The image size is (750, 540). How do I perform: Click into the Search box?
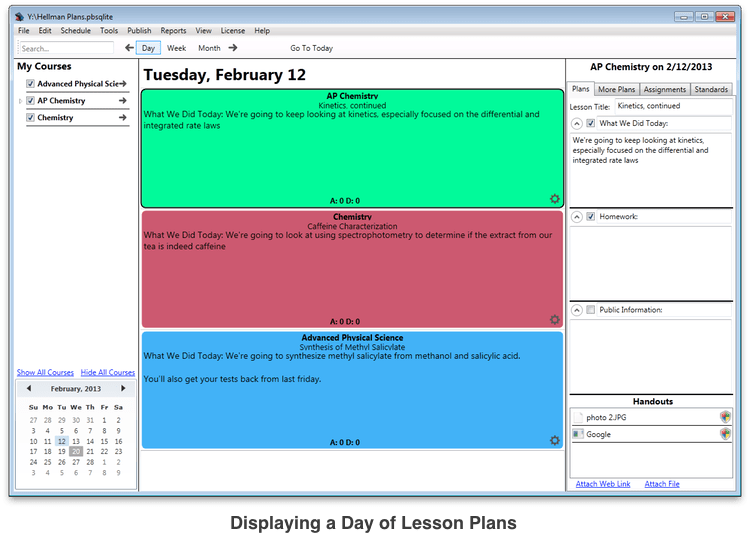click(x=66, y=48)
